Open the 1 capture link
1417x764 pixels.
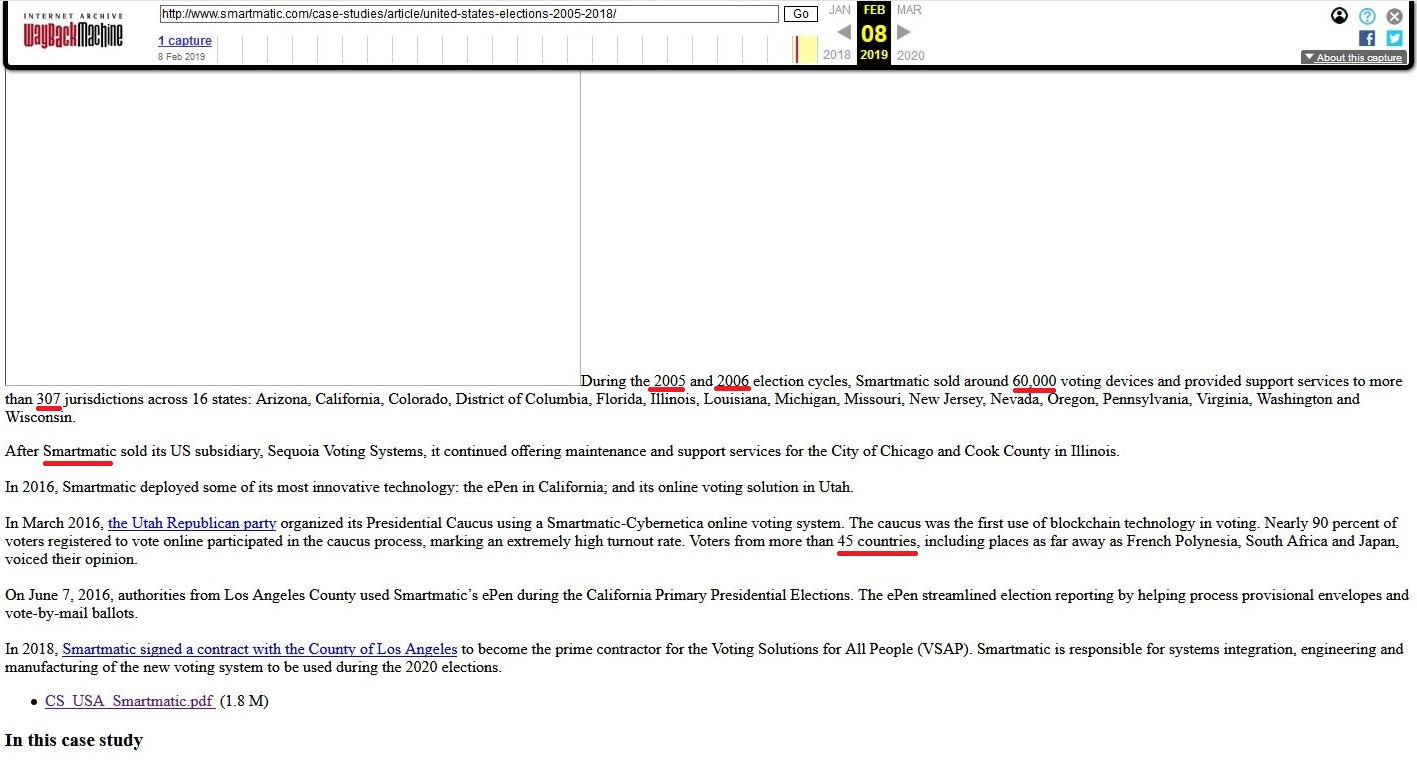click(185, 40)
